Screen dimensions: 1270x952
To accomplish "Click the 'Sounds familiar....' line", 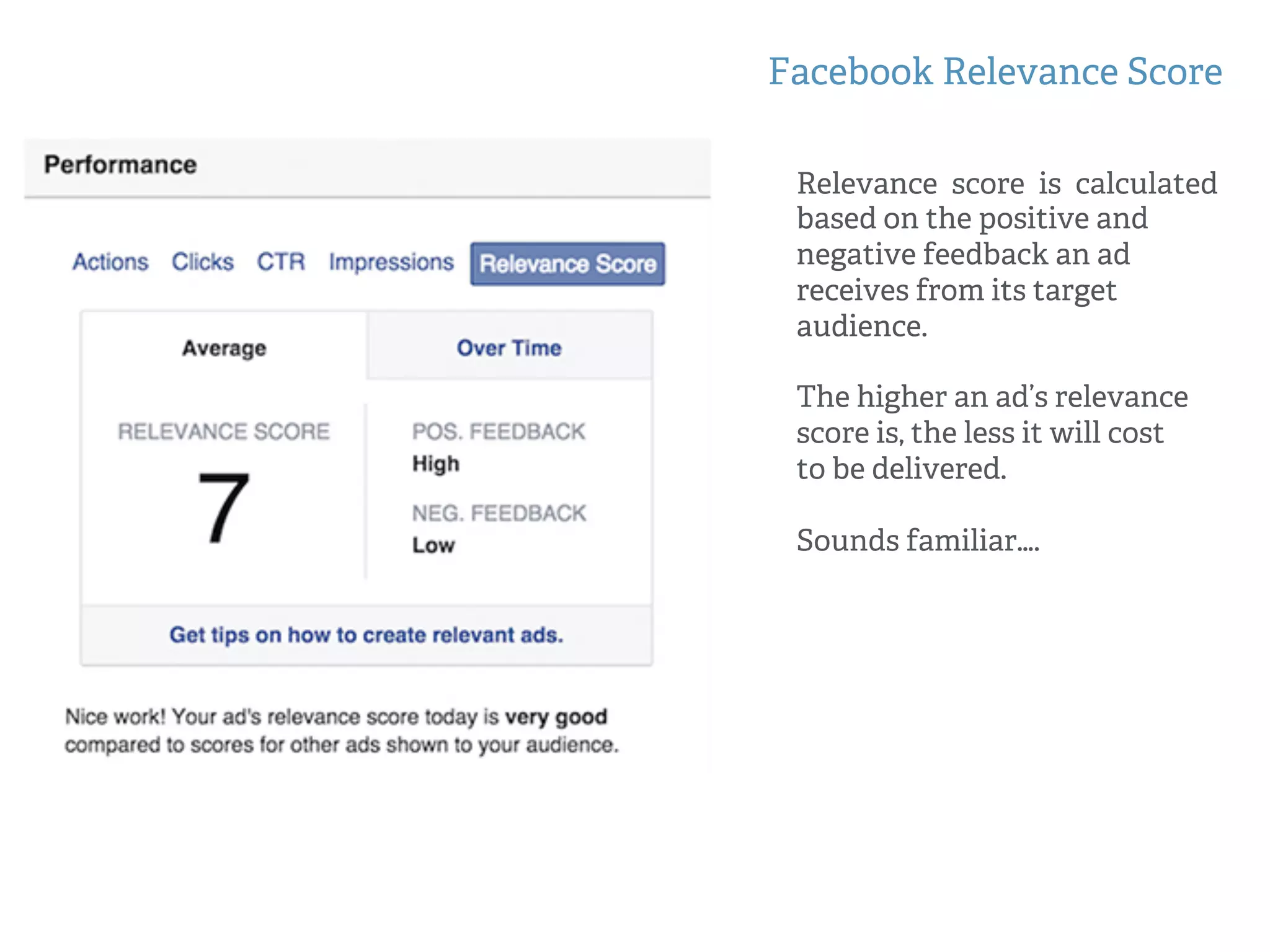I will point(918,540).
